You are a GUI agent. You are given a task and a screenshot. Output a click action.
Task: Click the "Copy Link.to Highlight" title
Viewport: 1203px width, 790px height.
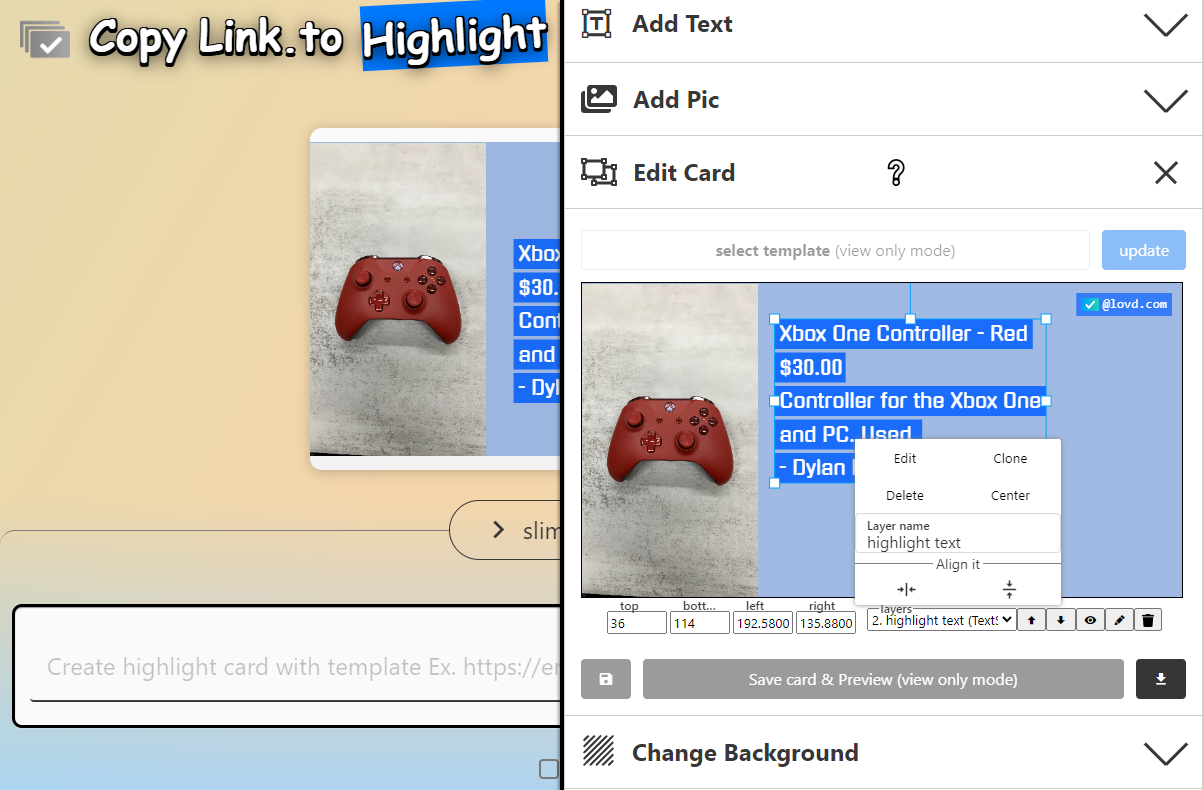coord(317,38)
